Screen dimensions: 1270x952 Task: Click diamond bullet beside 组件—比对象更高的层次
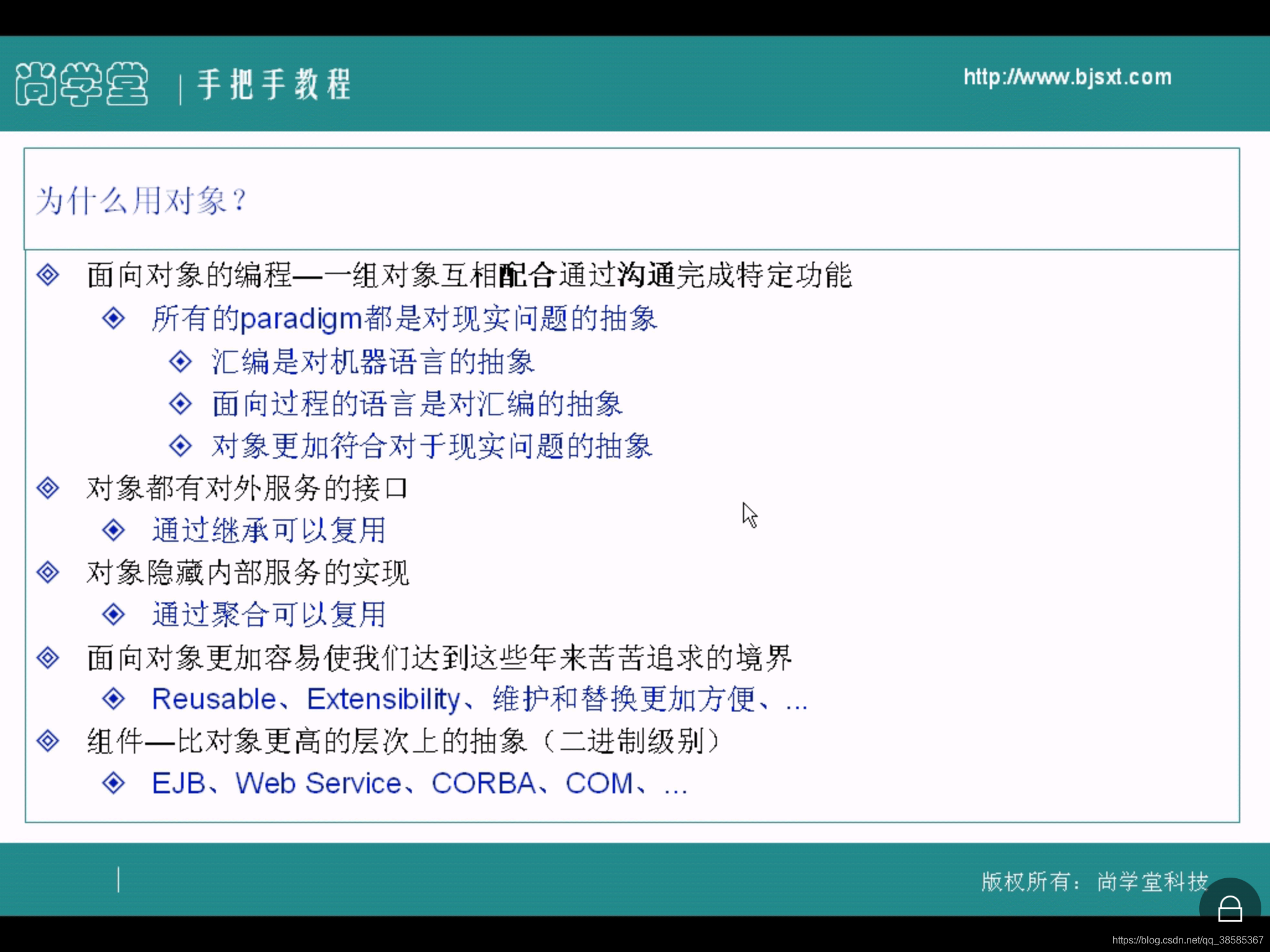[x=48, y=741]
